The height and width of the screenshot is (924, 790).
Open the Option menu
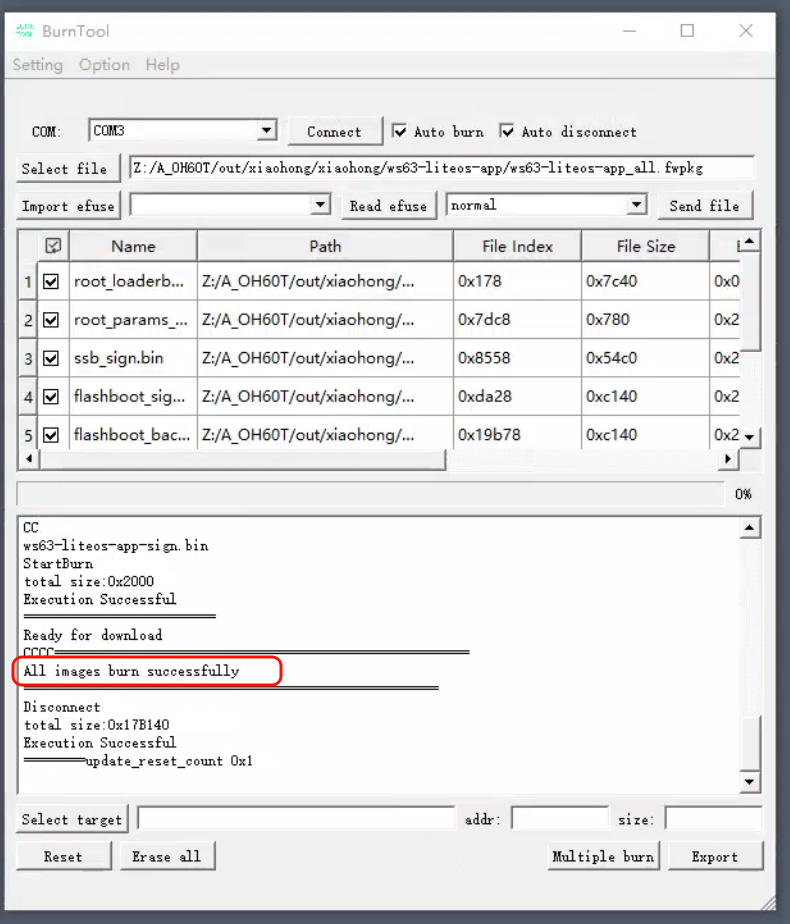pyautogui.click(x=104, y=65)
